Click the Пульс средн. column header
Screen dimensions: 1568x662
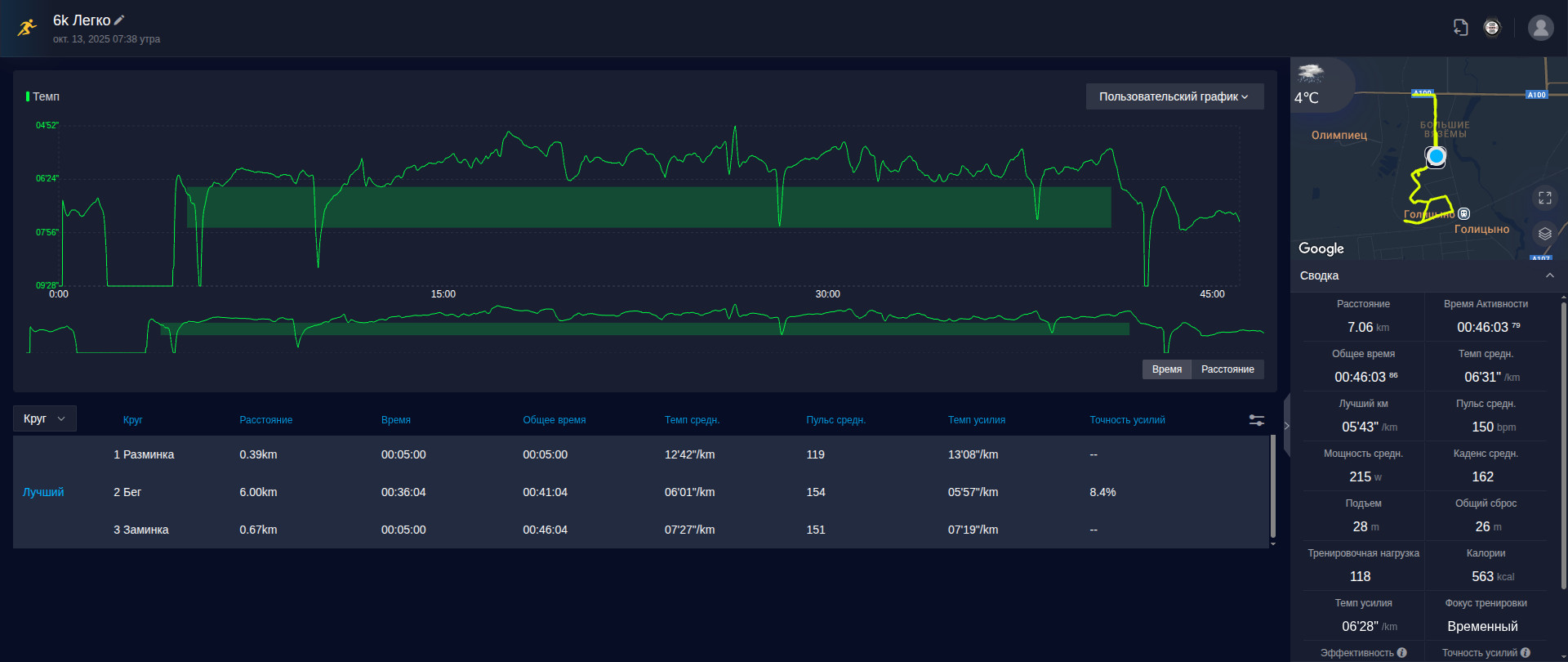pyautogui.click(x=835, y=420)
